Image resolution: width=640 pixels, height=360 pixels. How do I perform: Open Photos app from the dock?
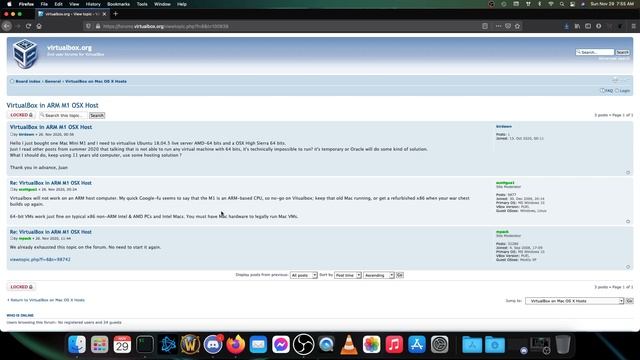click(371, 345)
